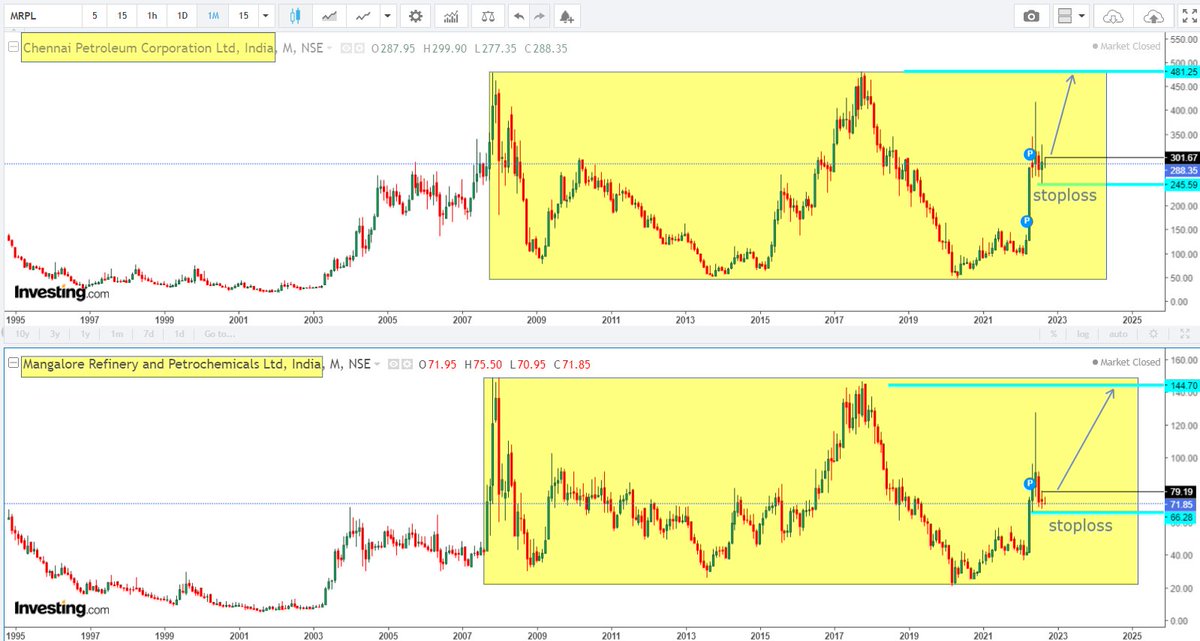Select the first 15 minute interval
This screenshot has width=1200, height=641.
pos(122,16)
